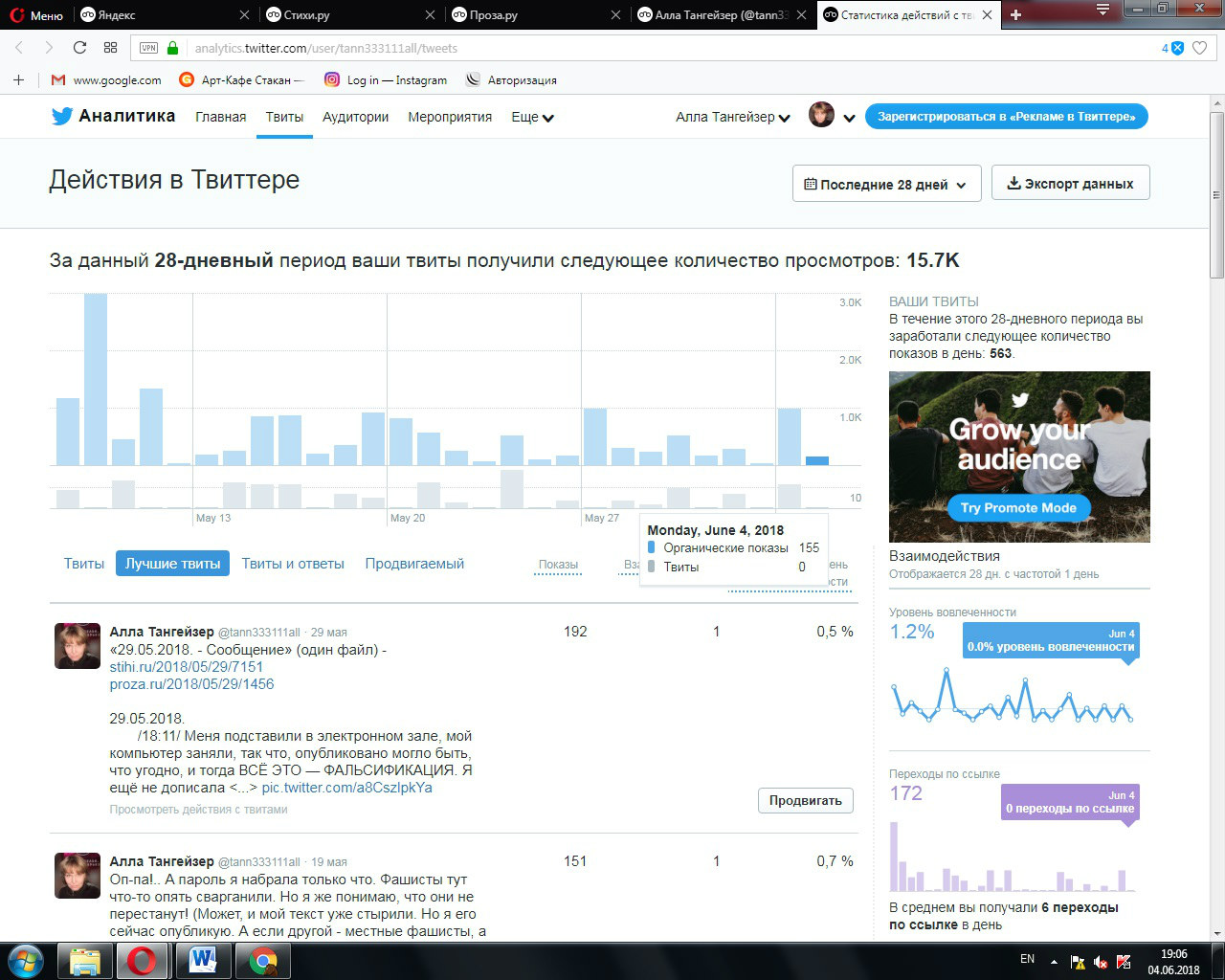Open the Последние 28 дней date dropdown

coord(887,184)
